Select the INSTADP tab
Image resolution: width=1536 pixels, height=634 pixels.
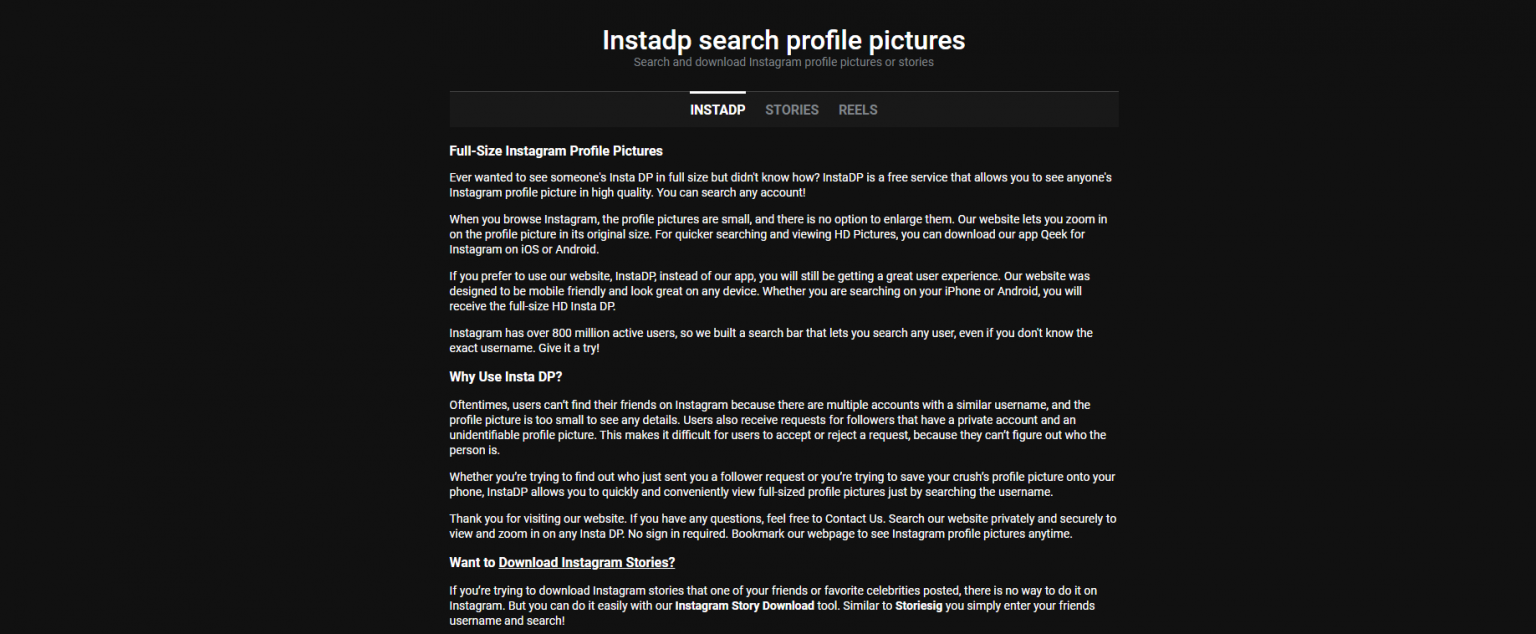717,110
